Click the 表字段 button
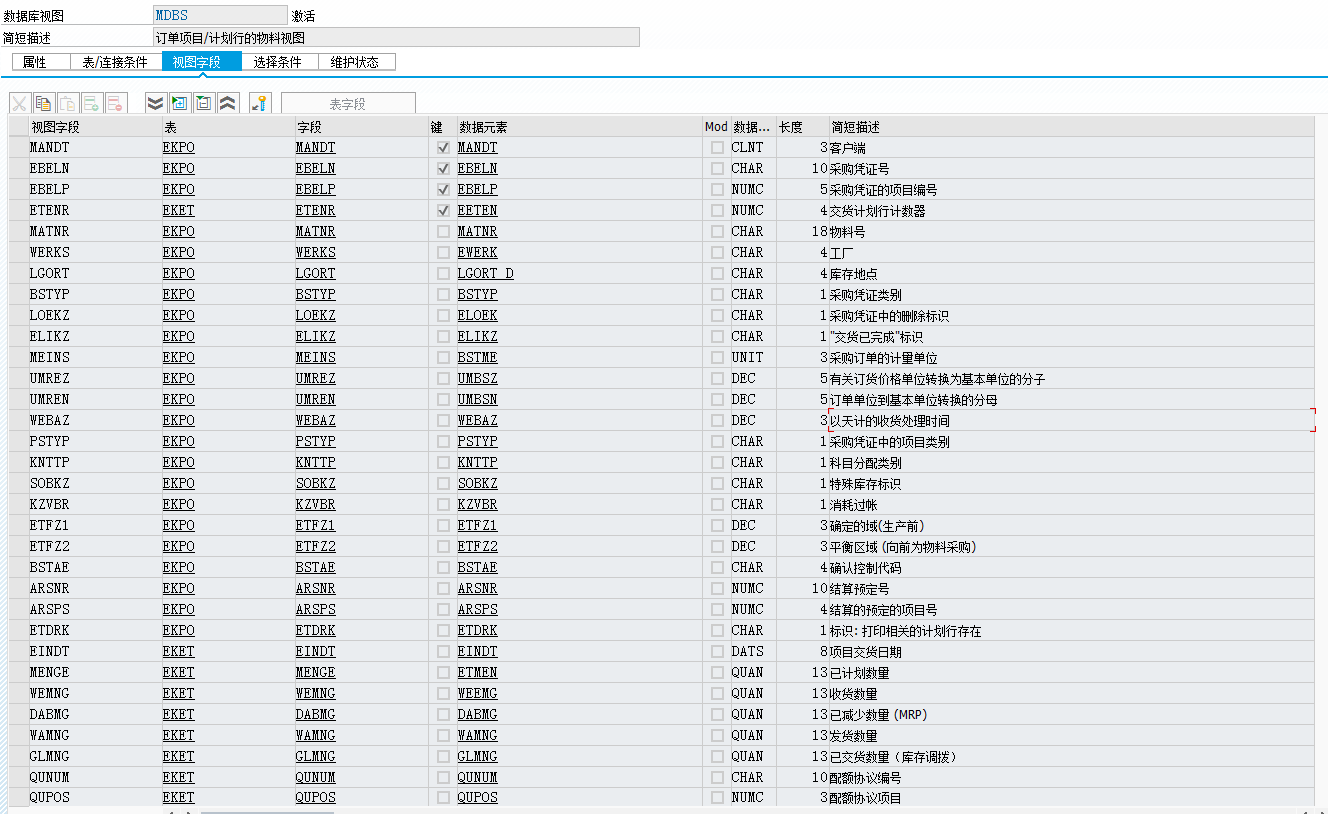This screenshot has width=1328, height=814. (347, 102)
